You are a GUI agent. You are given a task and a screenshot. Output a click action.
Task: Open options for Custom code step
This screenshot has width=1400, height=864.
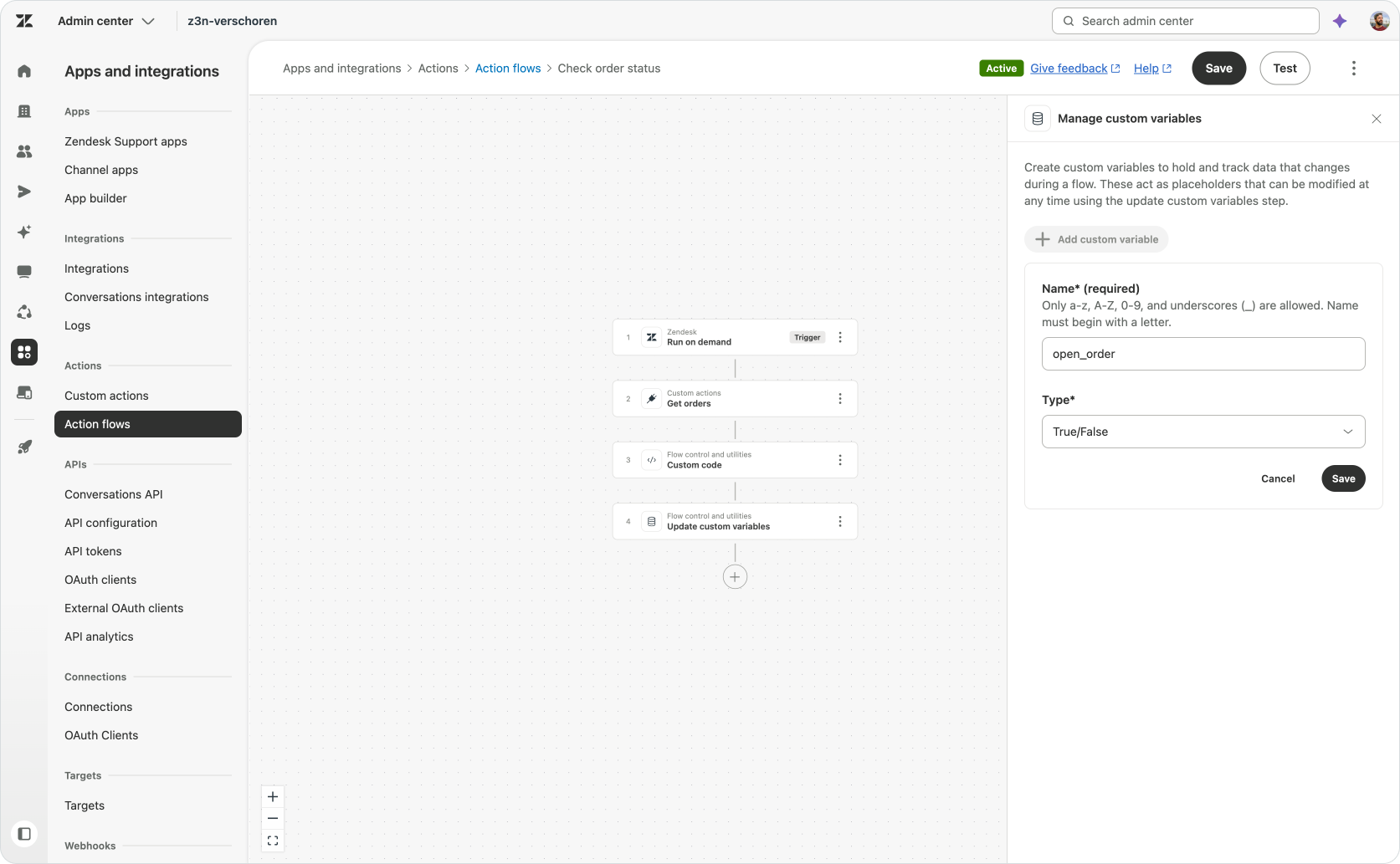[840, 460]
